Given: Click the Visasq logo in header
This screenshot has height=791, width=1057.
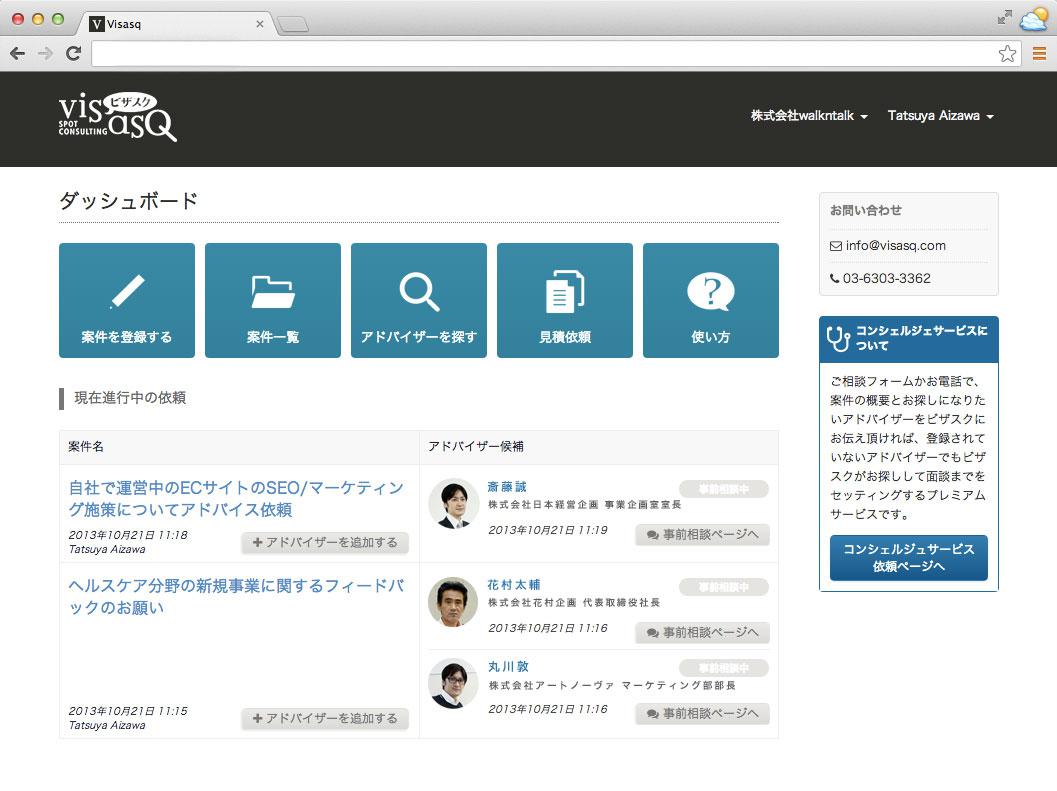Looking at the screenshot, I should (117, 116).
